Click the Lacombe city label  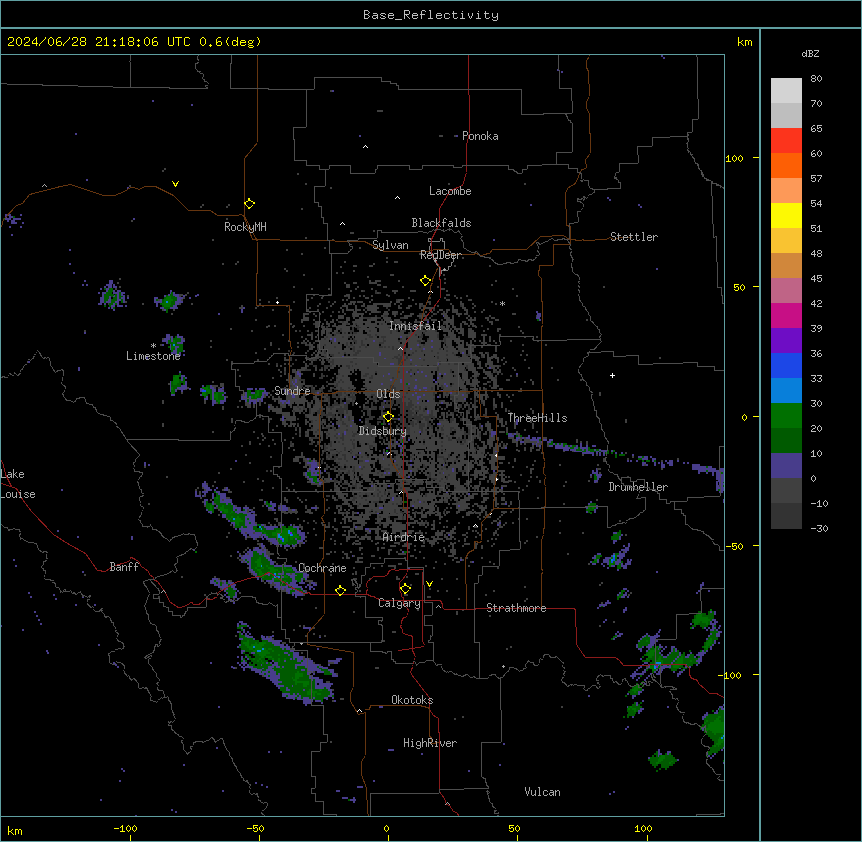450,191
